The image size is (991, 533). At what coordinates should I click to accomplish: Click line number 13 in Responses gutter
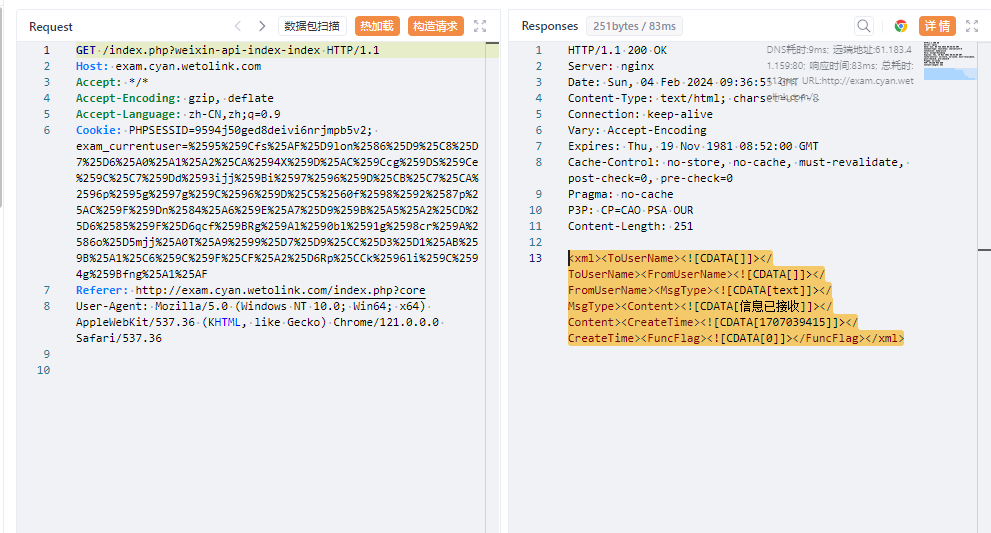coord(535,258)
